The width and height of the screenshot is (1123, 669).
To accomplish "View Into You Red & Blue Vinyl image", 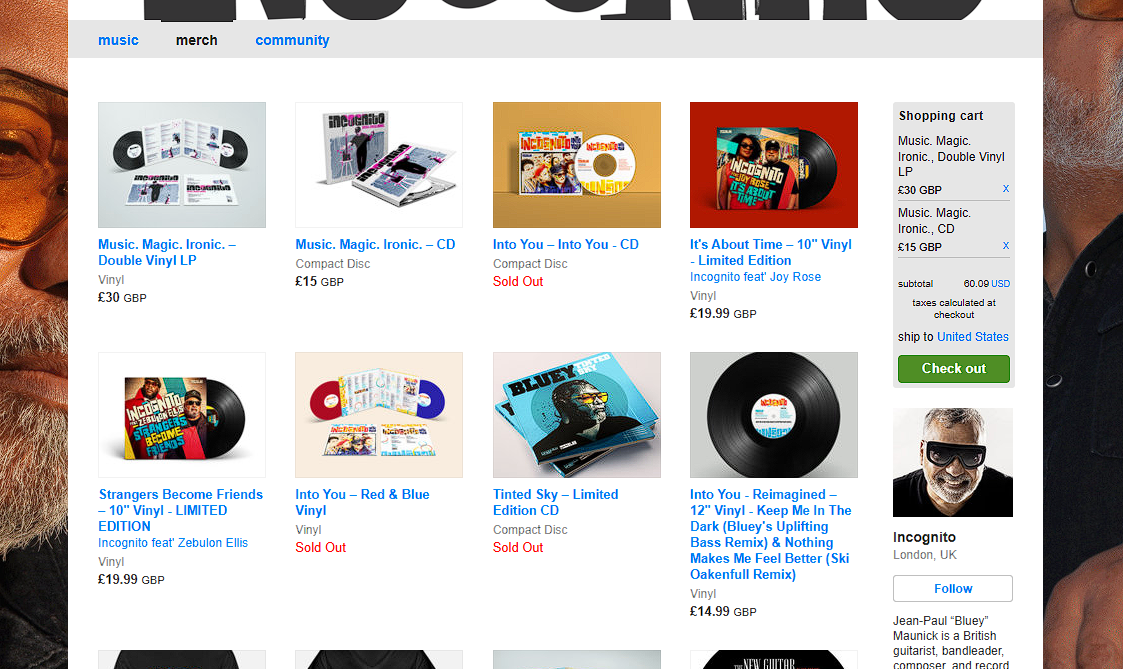I will (379, 415).
